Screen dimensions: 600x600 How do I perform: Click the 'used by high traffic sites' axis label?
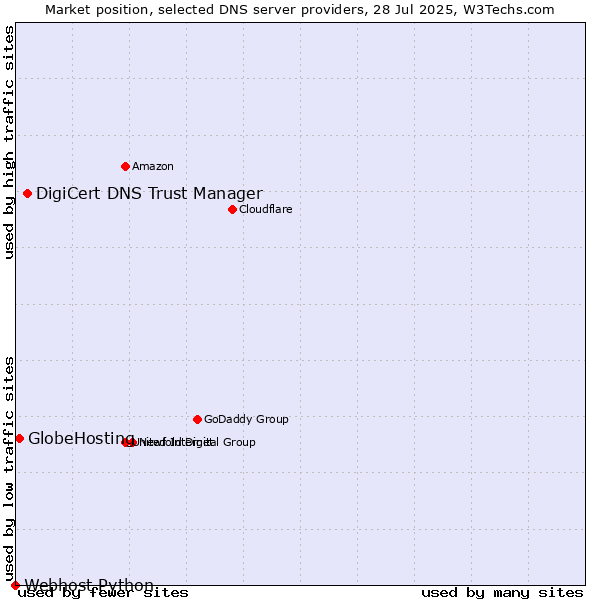[x=9, y=142]
